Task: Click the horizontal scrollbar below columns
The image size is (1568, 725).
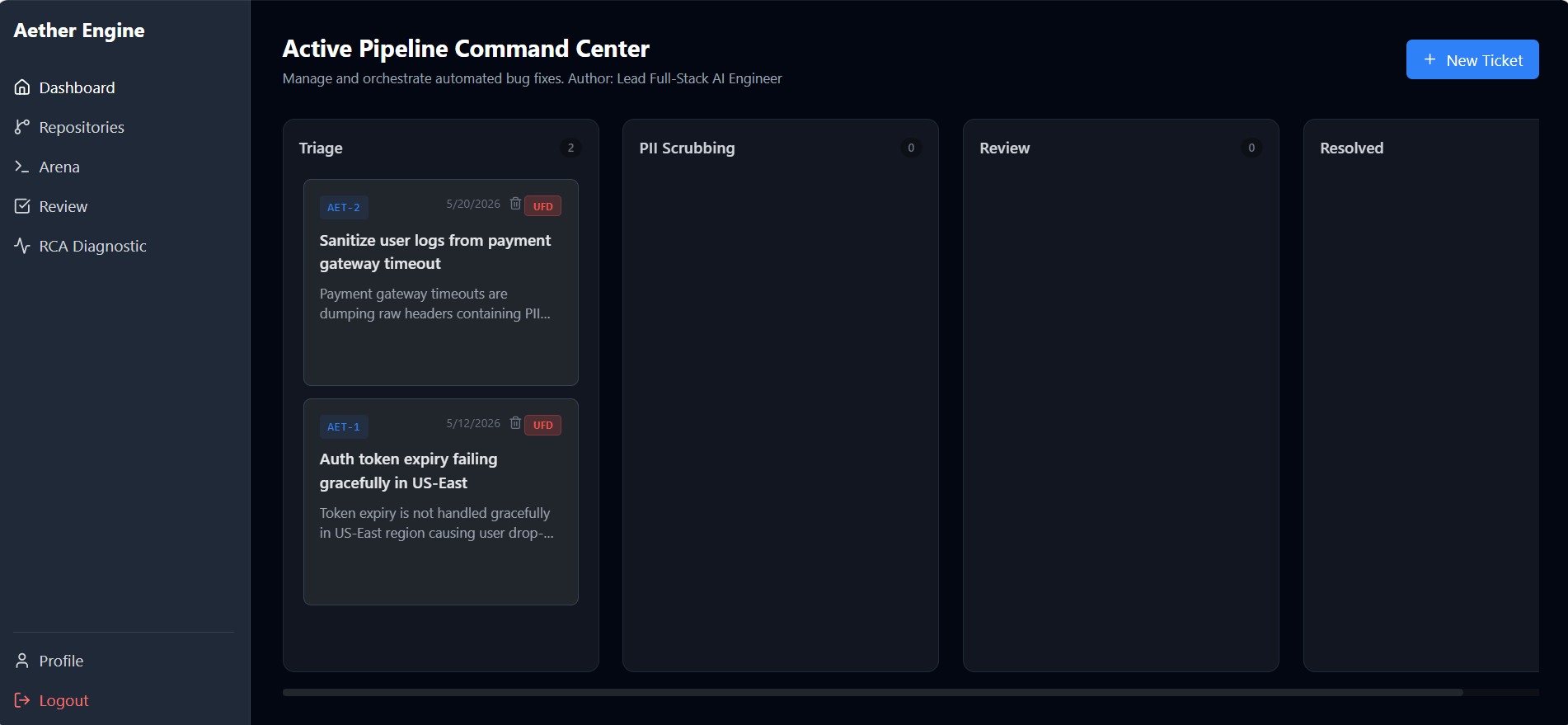Action: click(872, 693)
